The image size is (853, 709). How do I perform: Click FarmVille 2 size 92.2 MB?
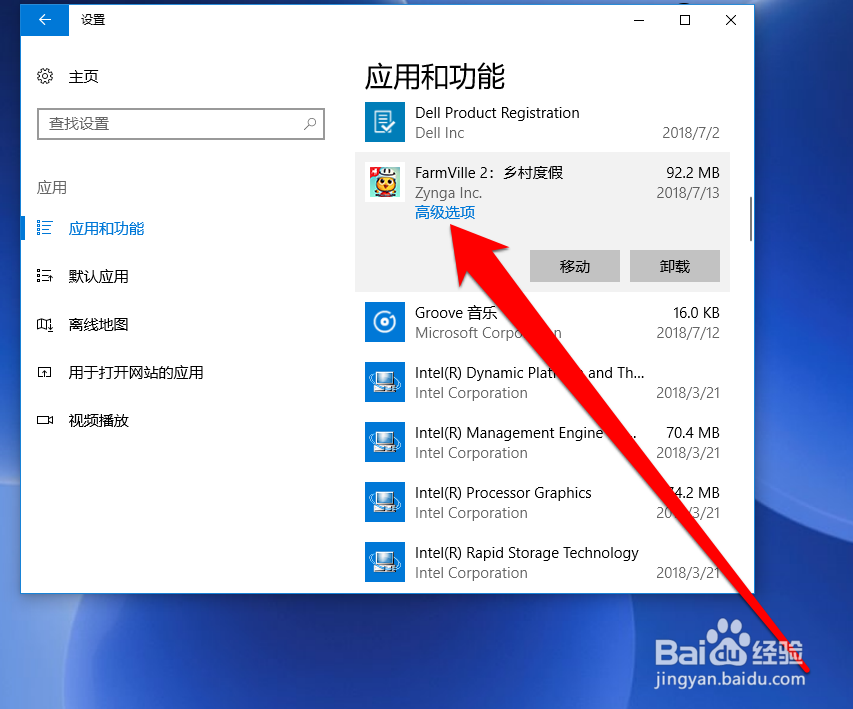point(693,172)
